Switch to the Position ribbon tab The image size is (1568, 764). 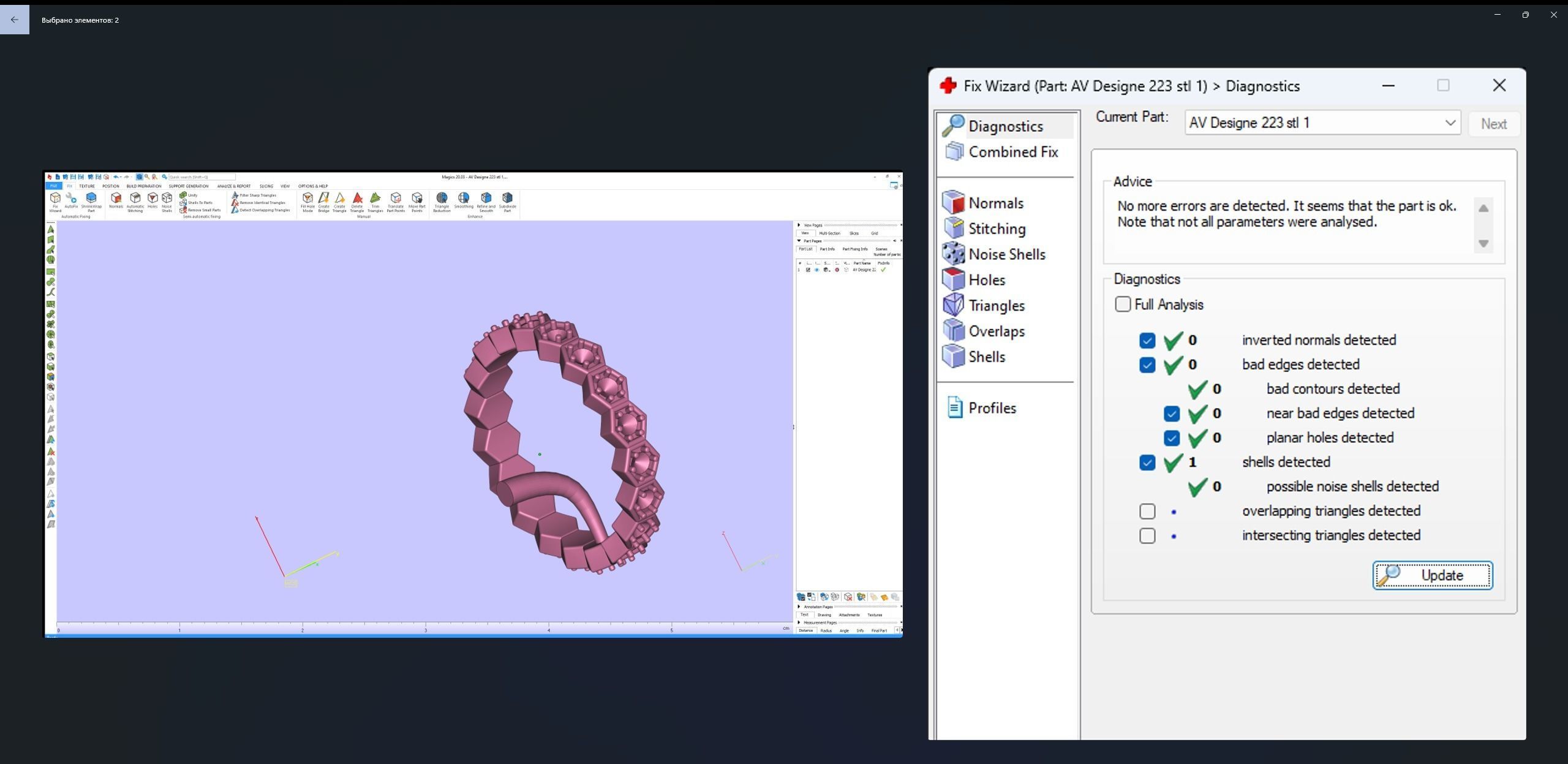(110, 186)
